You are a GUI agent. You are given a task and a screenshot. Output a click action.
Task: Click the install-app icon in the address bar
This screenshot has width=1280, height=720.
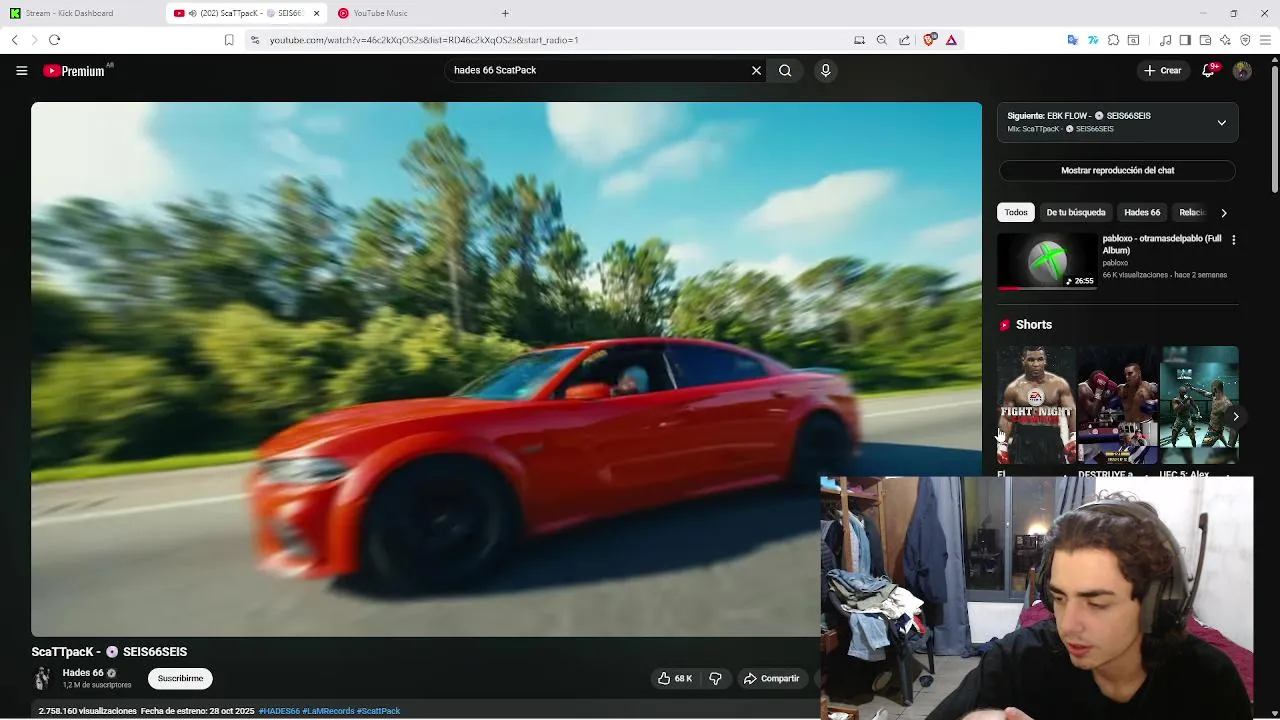859,40
